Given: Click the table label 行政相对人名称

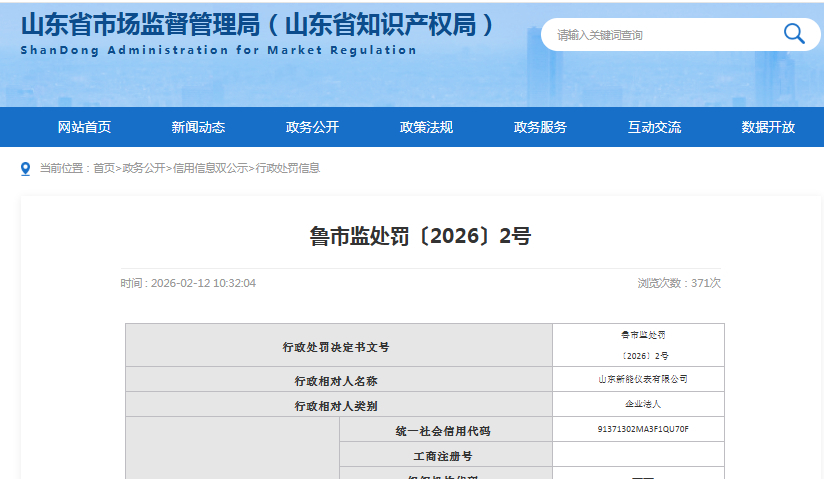Looking at the screenshot, I should [x=336, y=381].
